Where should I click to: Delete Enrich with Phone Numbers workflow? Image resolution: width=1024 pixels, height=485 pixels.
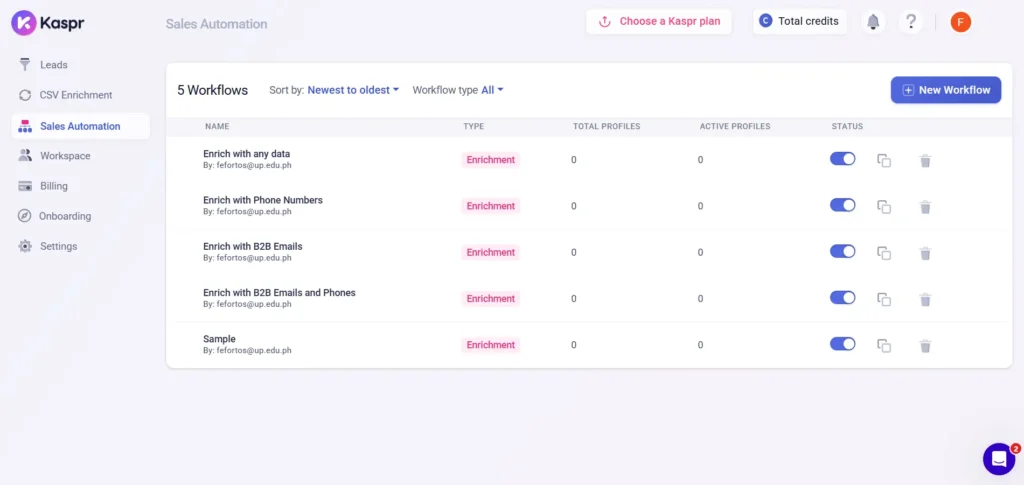point(925,207)
